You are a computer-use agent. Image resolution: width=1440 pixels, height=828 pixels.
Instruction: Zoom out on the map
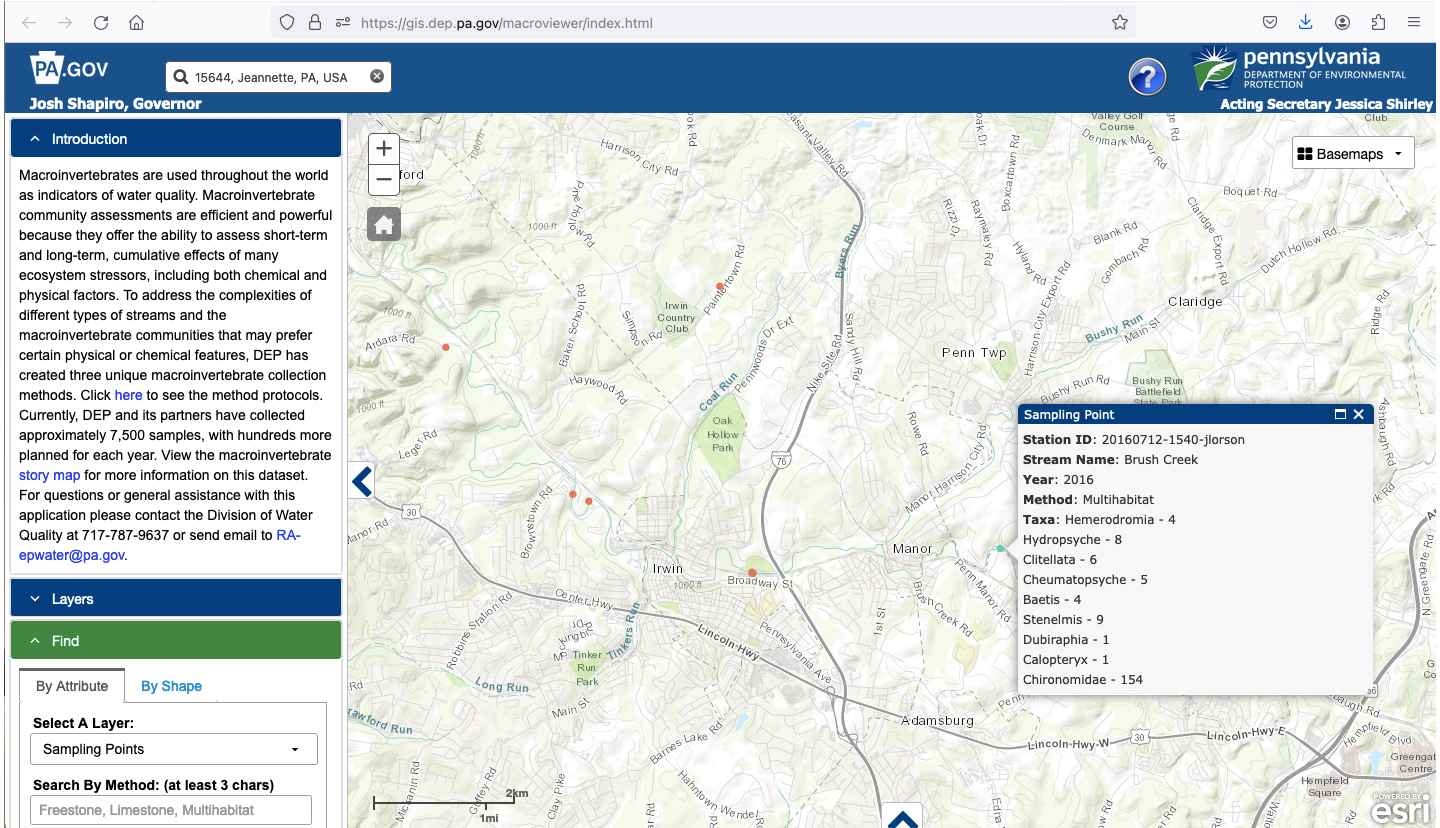(x=384, y=180)
